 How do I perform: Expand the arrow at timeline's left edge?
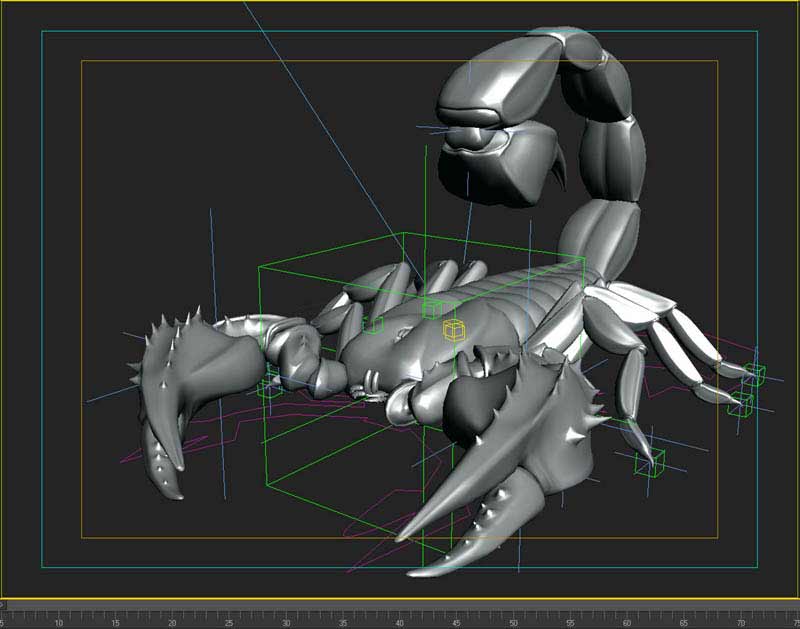(x=4, y=604)
